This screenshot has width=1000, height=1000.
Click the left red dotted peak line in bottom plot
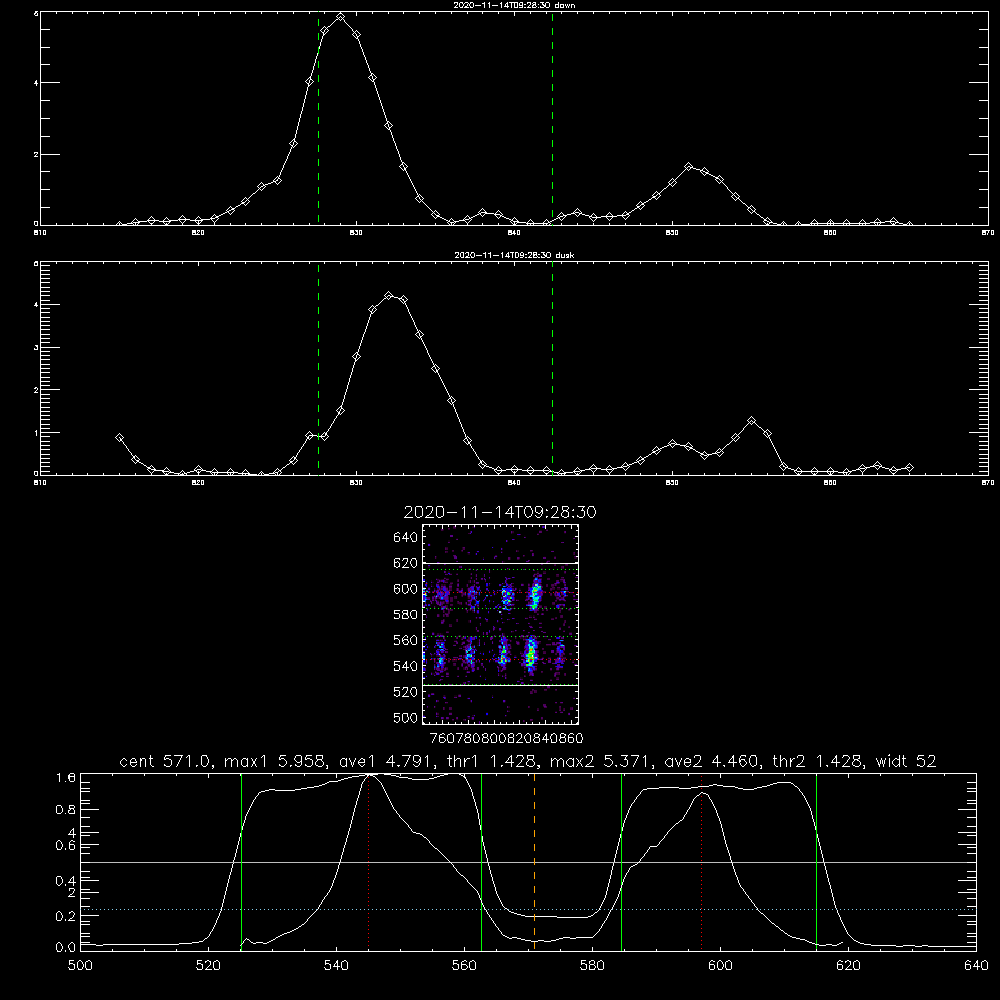(369, 861)
